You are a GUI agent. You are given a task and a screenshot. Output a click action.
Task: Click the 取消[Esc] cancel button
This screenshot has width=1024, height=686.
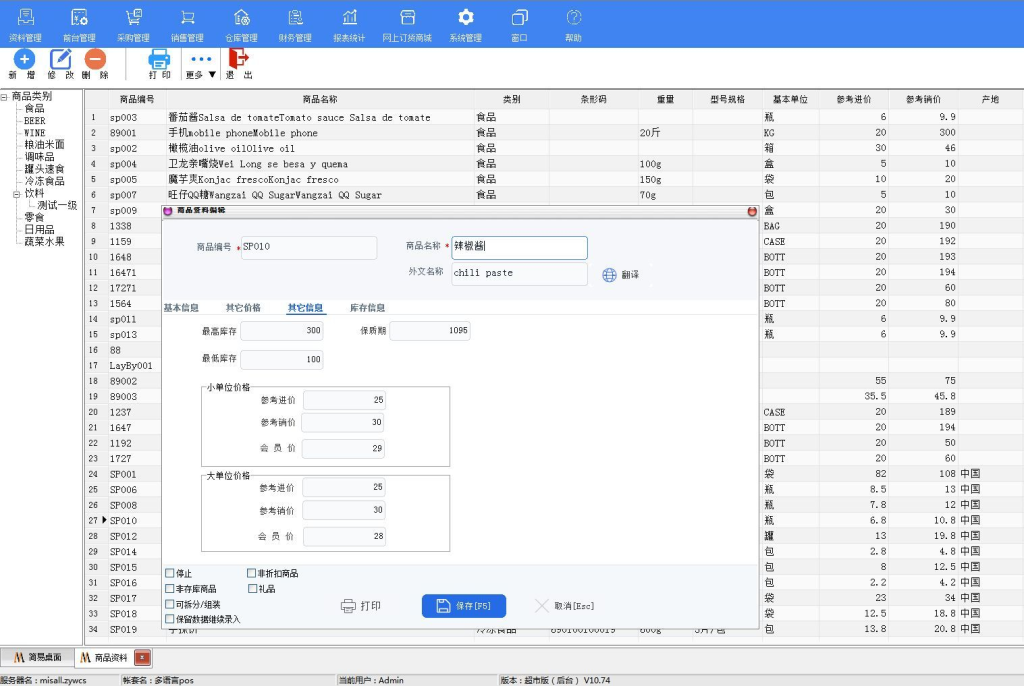564,606
